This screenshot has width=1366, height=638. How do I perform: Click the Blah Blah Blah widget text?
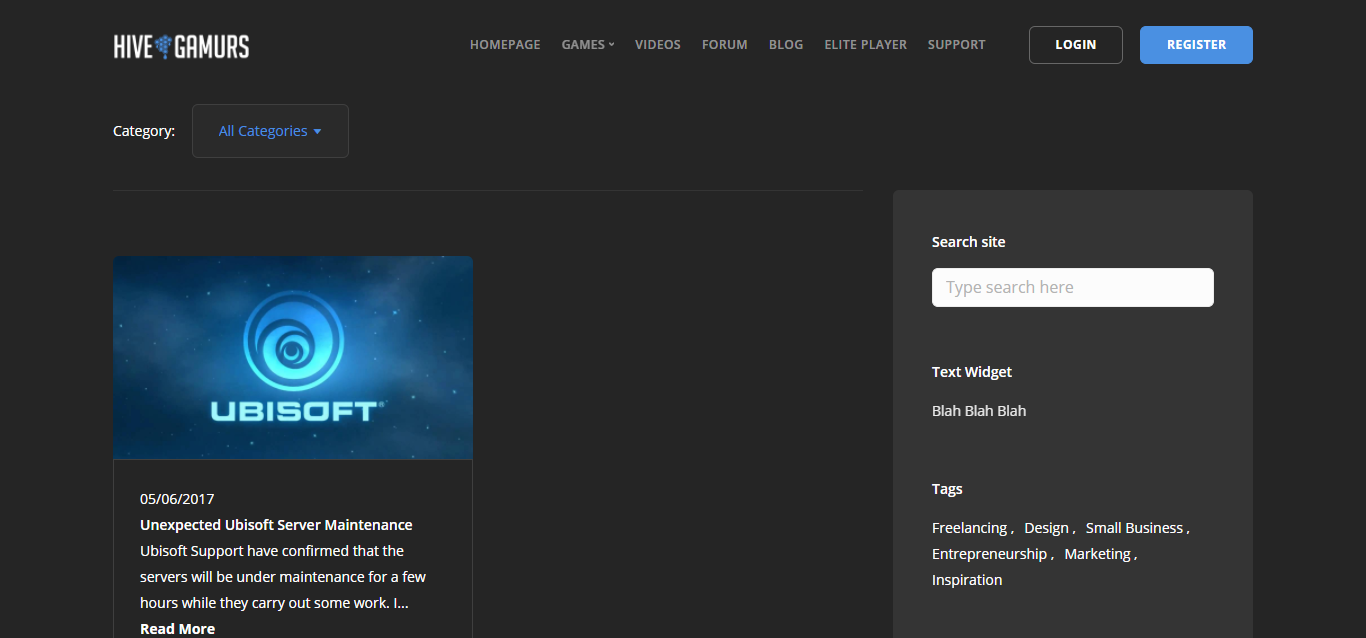point(979,411)
